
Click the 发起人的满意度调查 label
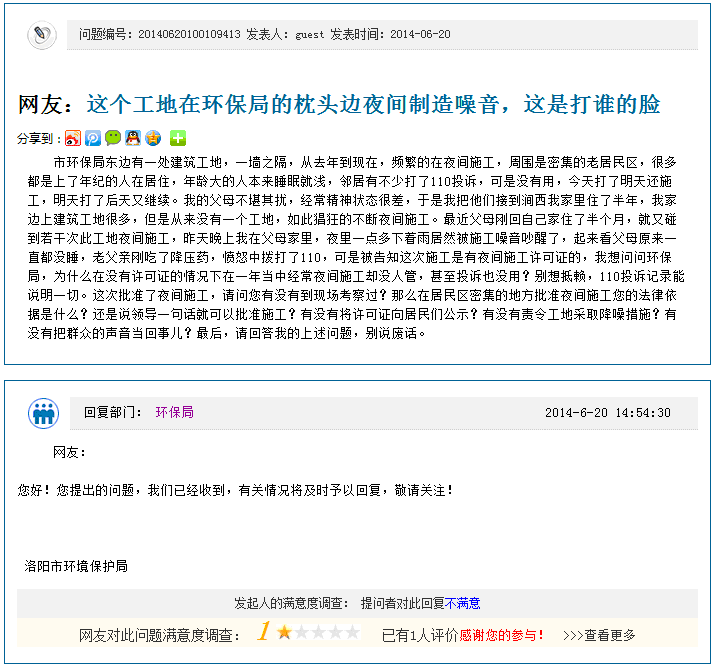[x=291, y=603]
